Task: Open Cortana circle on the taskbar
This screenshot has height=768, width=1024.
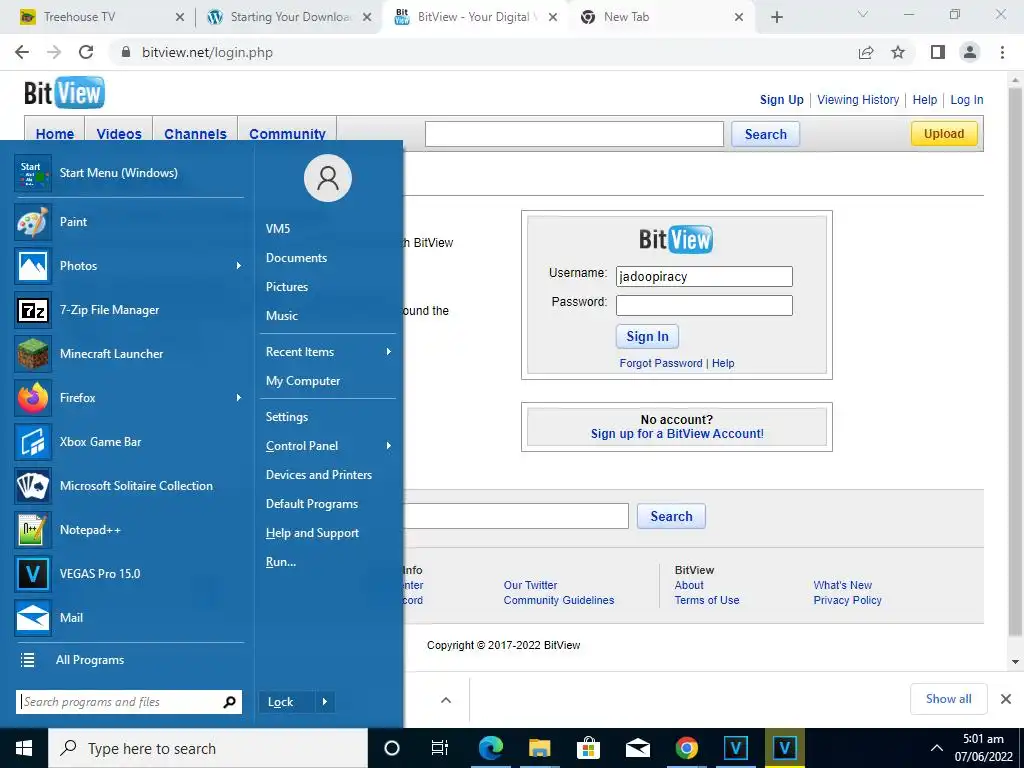Action: click(x=392, y=748)
